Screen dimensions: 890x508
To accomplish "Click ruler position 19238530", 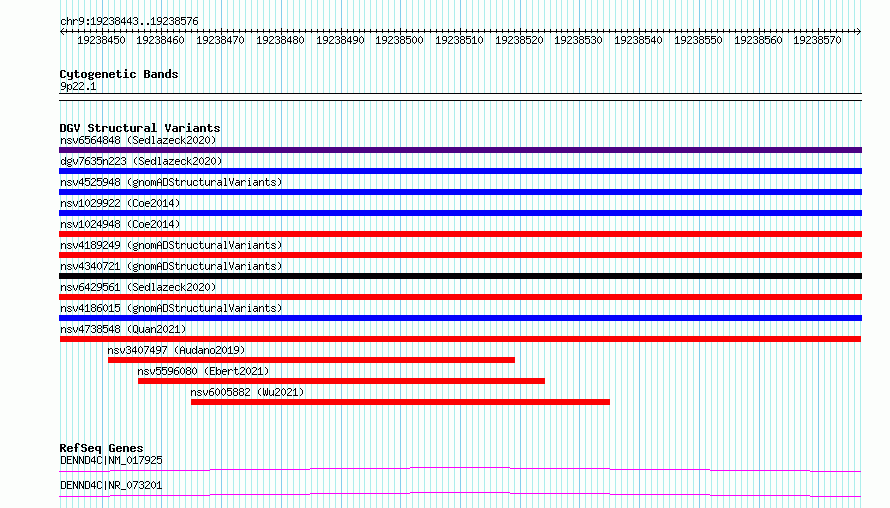I will (578, 40).
